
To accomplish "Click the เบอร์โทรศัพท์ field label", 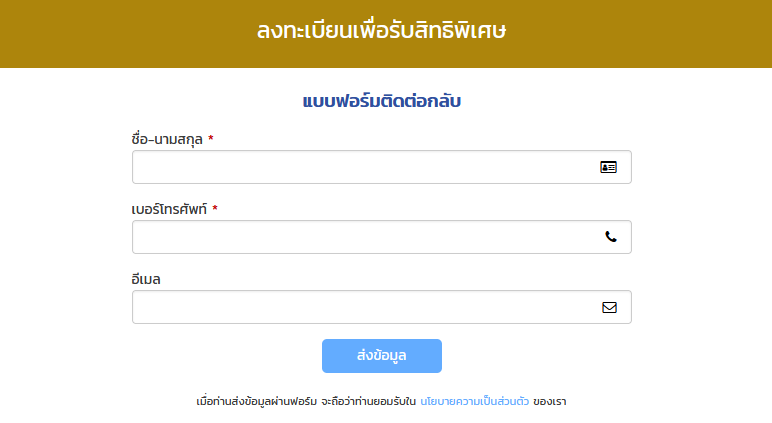I will tap(169, 209).
